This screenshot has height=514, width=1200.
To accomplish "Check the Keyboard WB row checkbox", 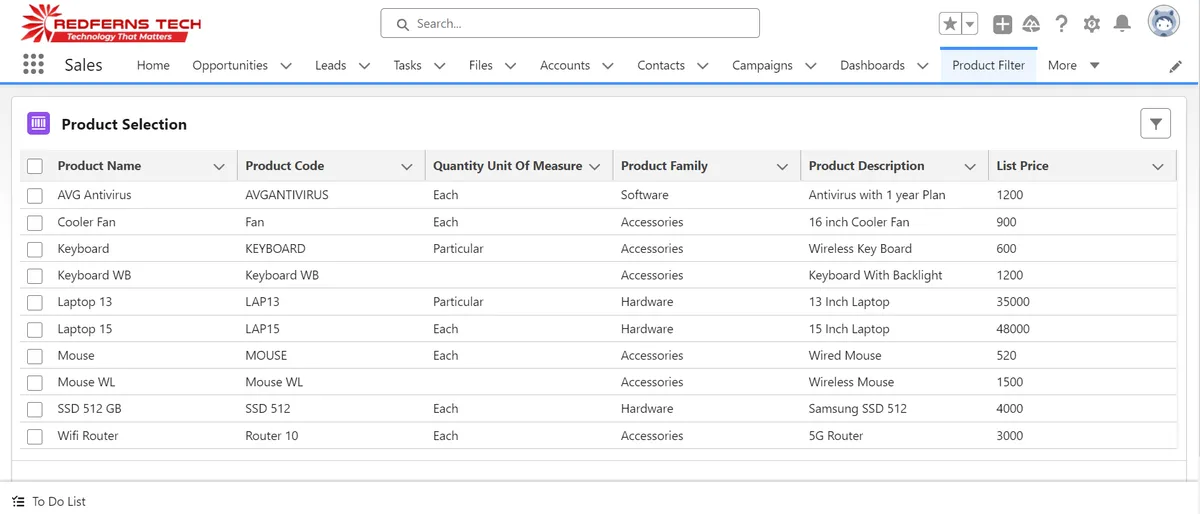I will pyautogui.click(x=35, y=275).
